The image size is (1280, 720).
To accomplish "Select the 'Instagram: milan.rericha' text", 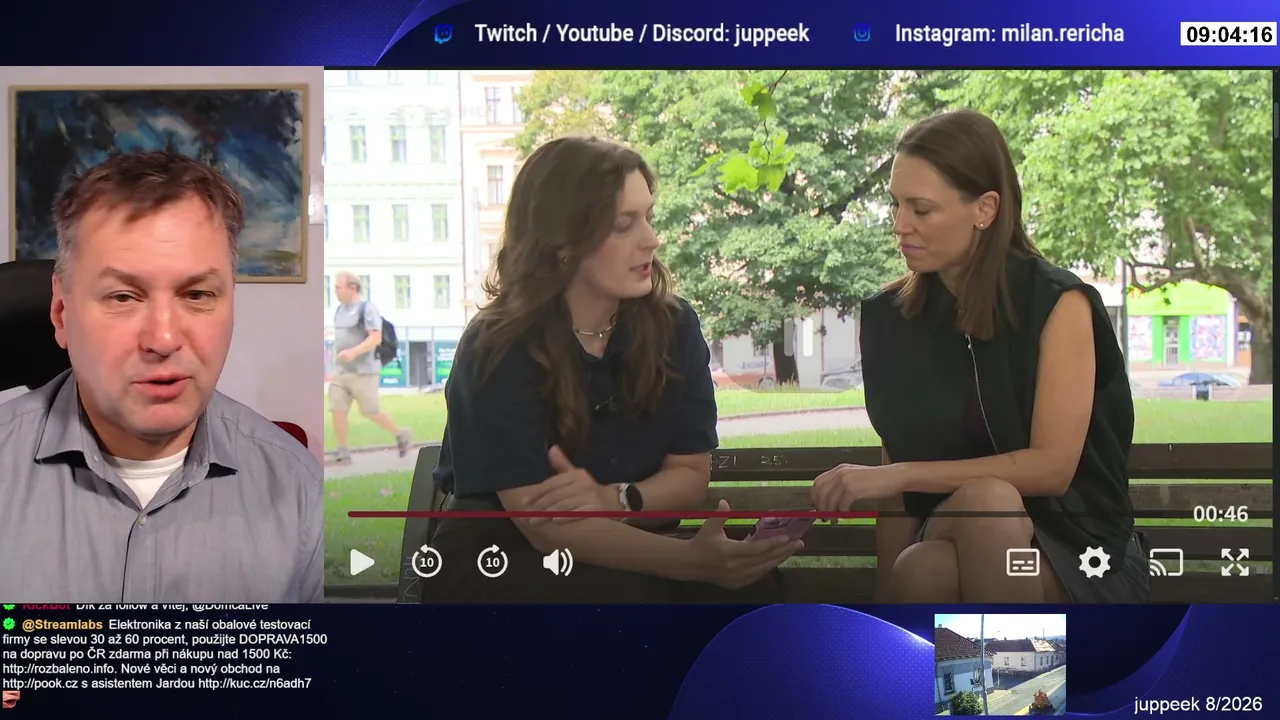I will point(1009,33).
